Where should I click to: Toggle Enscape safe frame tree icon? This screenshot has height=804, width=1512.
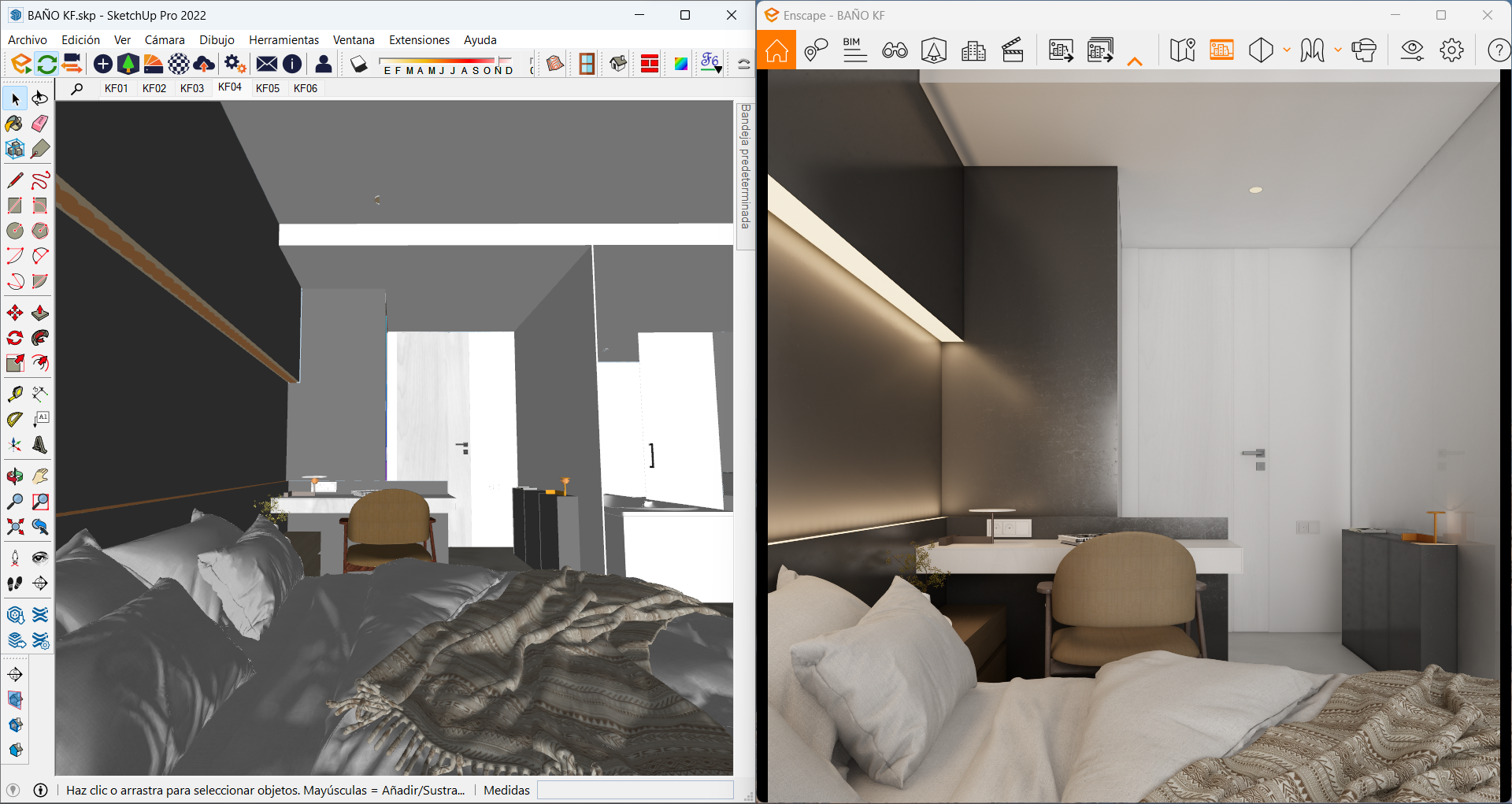934,50
